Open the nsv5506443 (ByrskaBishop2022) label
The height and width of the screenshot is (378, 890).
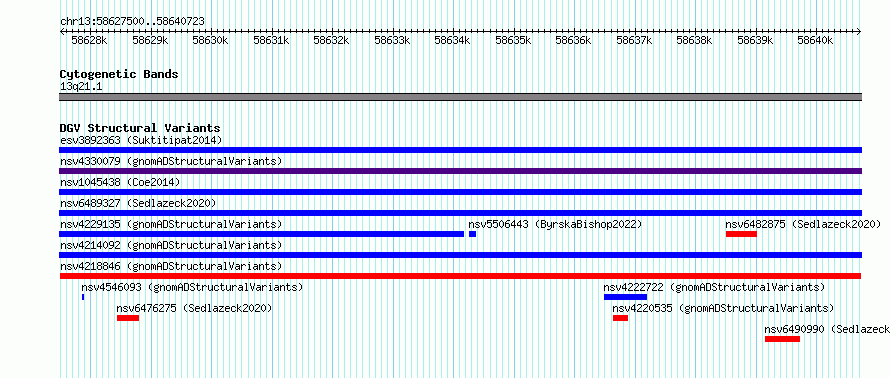(x=555, y=224)
